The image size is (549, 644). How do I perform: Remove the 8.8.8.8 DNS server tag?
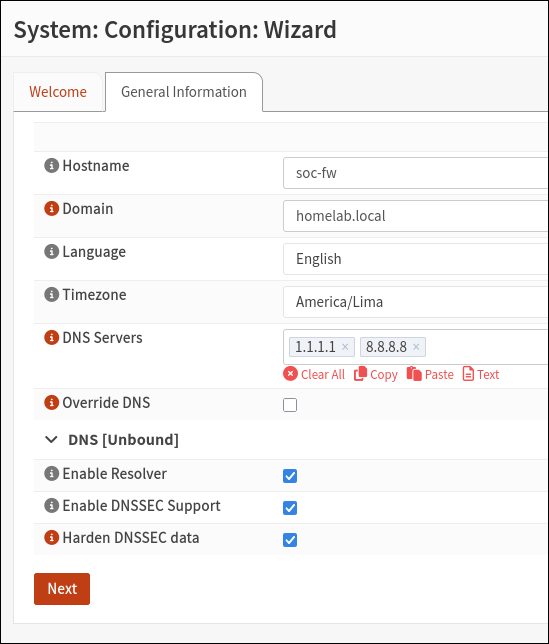(x=416, y=347)
